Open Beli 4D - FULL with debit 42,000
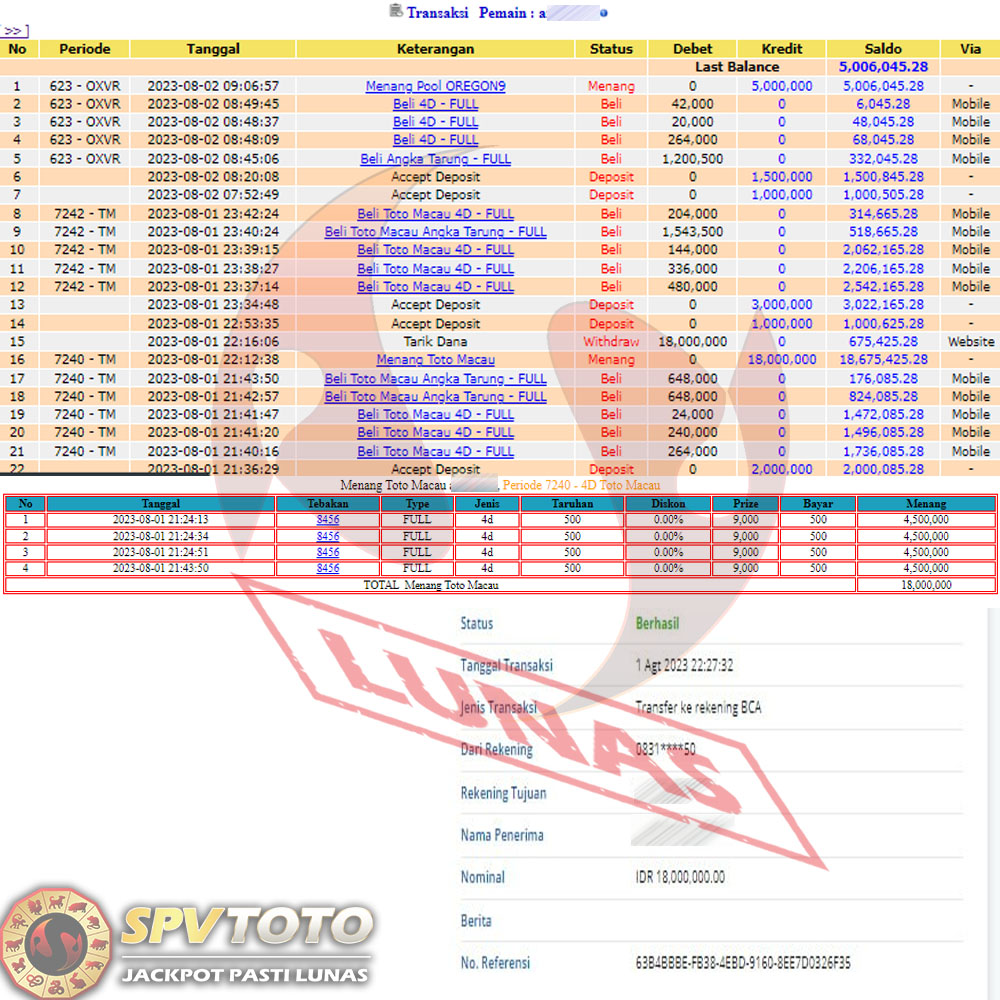 (x=435, y=104)
